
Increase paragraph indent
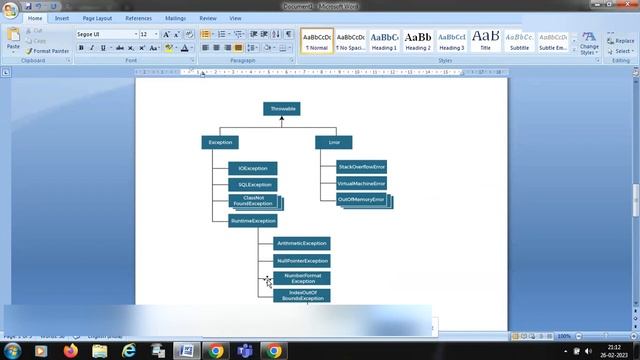[x=264, y=34]
